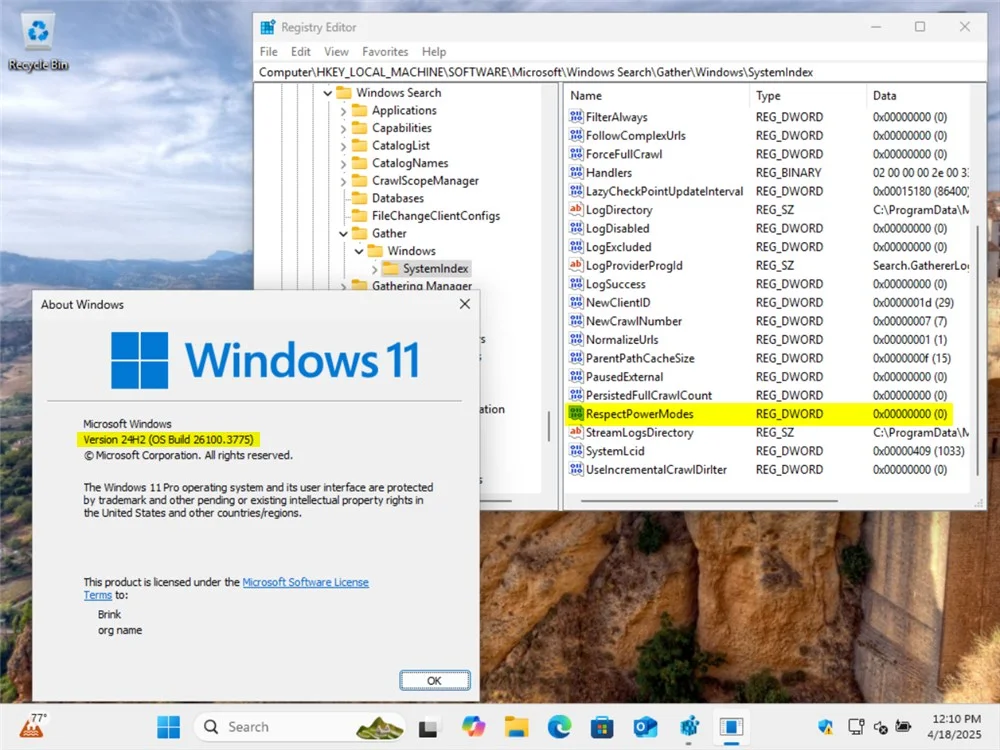
Task: Open the weather widget showing 77°
Action: pos(33,726)
